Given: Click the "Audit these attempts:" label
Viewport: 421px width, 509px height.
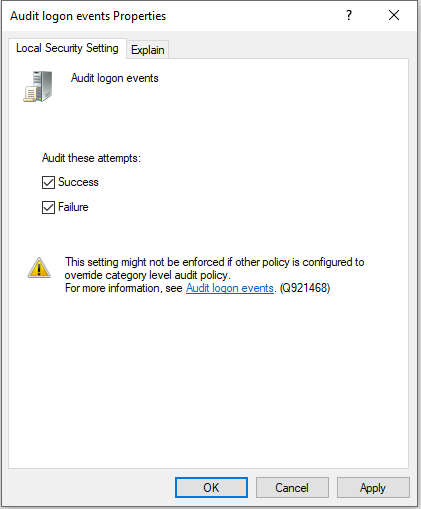Looking at the screenshot, I should 91,158.
